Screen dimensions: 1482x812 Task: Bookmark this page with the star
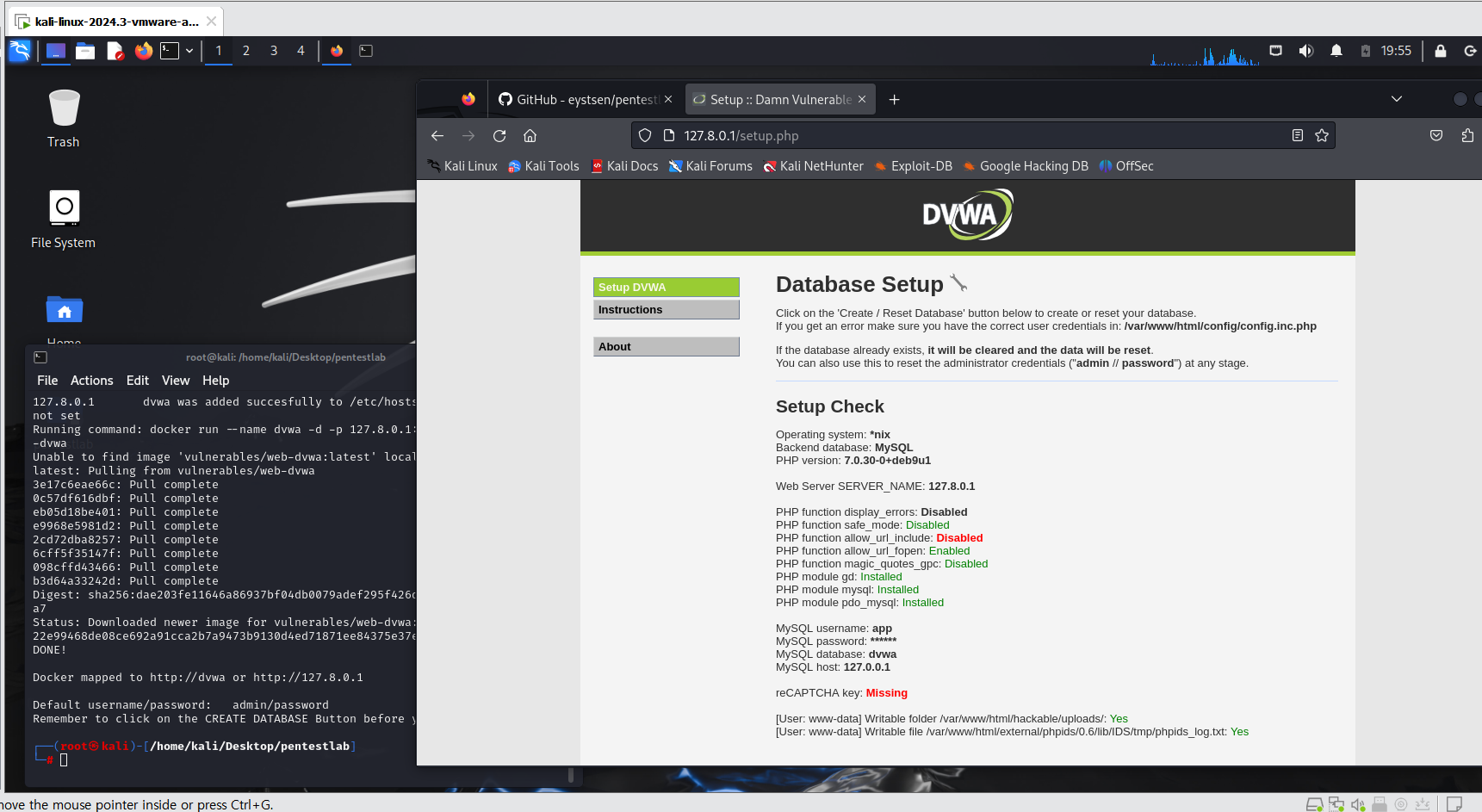1322,136
